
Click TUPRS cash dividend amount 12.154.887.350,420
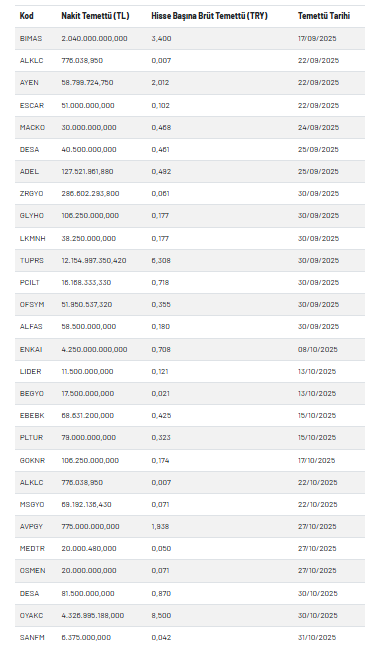[x=94, y=260]
